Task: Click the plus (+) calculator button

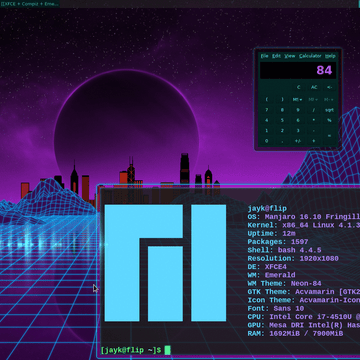Action: point(314,141)
